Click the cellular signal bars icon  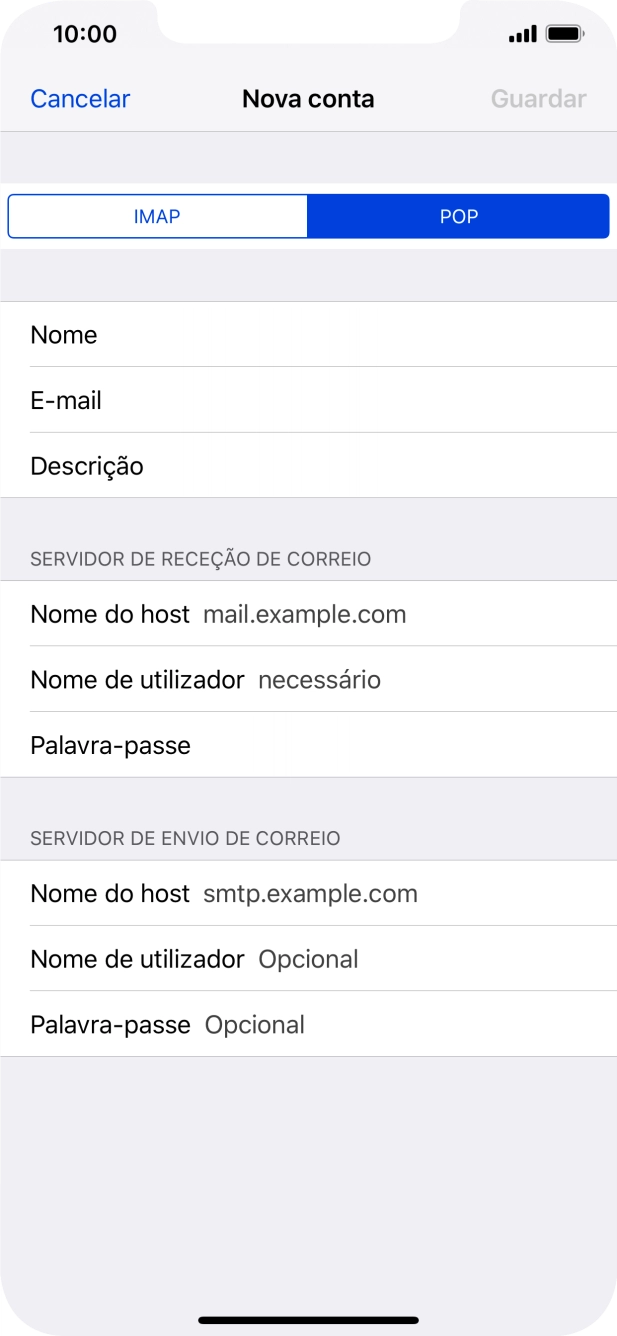click(x=521, y=32)
